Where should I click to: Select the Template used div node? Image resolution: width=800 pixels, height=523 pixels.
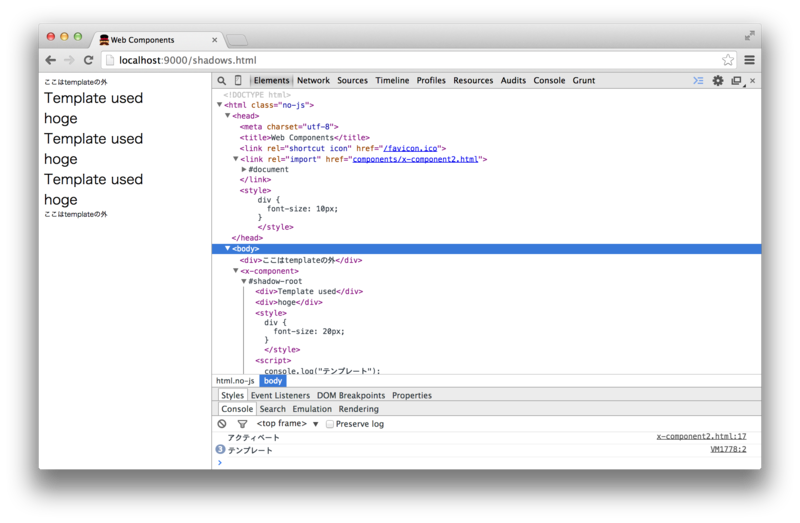pos(309,292)
